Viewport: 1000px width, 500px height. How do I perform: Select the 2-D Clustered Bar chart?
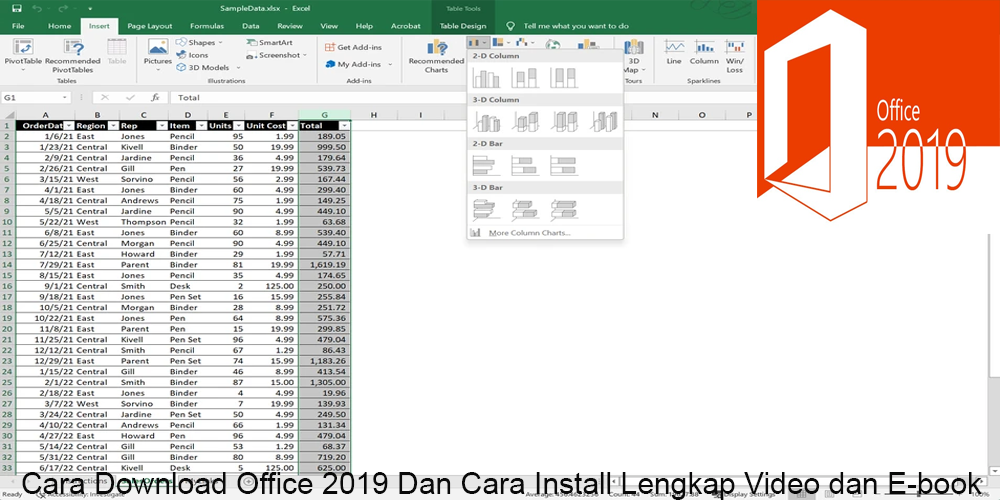(x=486, y=165)
